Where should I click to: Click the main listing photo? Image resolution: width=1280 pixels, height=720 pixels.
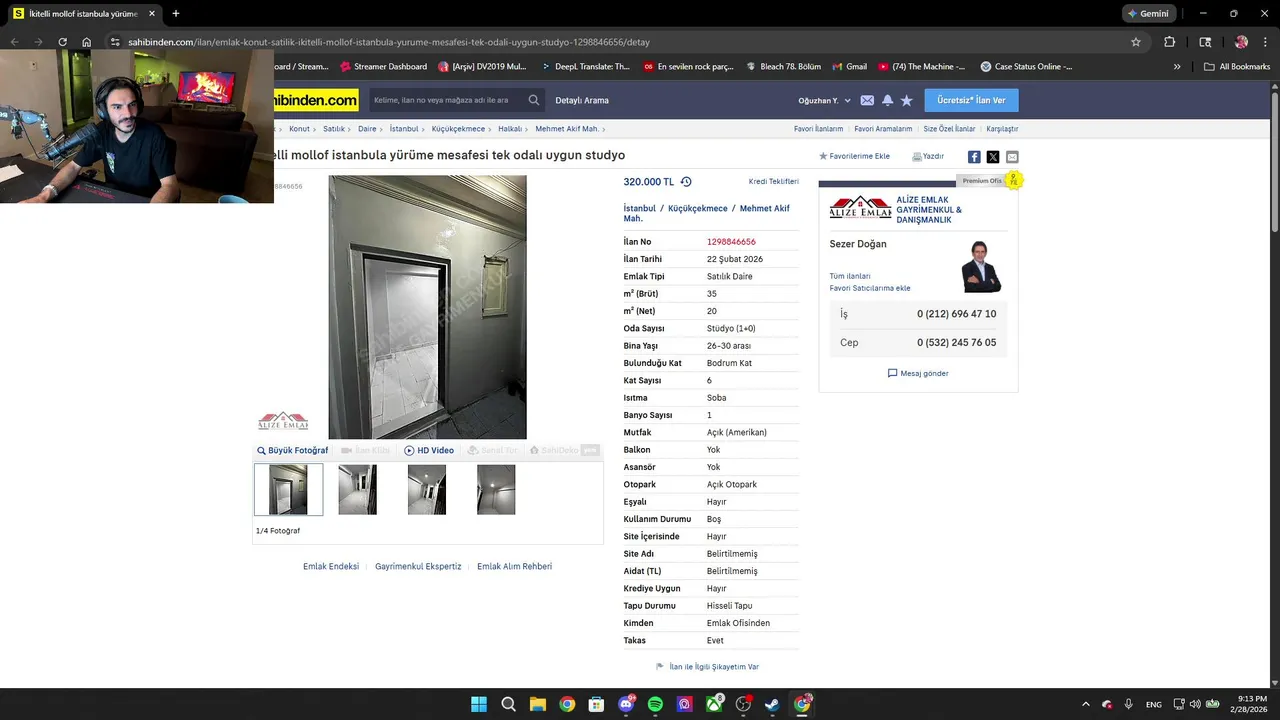pos(427,307)
